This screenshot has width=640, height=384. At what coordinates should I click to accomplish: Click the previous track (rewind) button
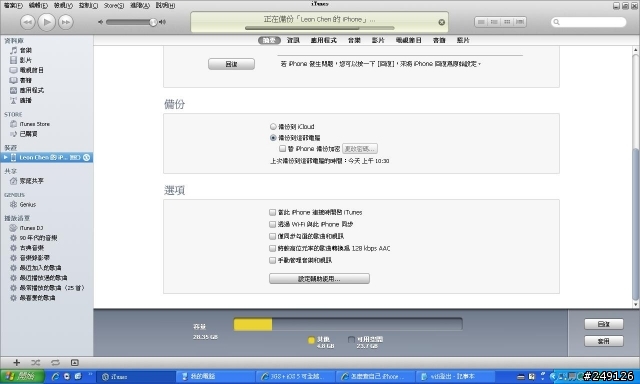coord(27,22)
